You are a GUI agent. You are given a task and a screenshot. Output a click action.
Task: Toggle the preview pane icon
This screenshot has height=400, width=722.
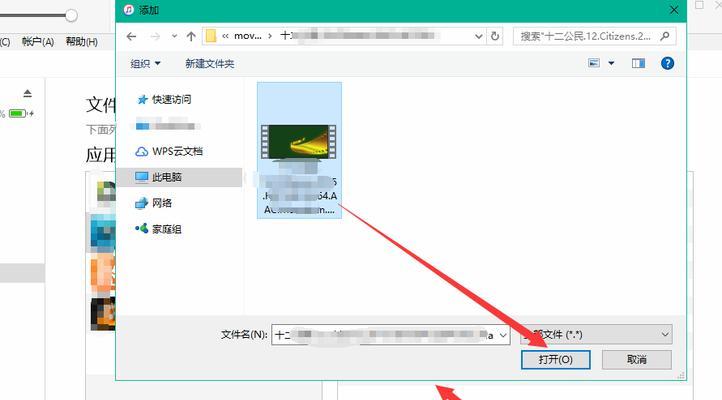pyautogui.click(x=638, y=63)
